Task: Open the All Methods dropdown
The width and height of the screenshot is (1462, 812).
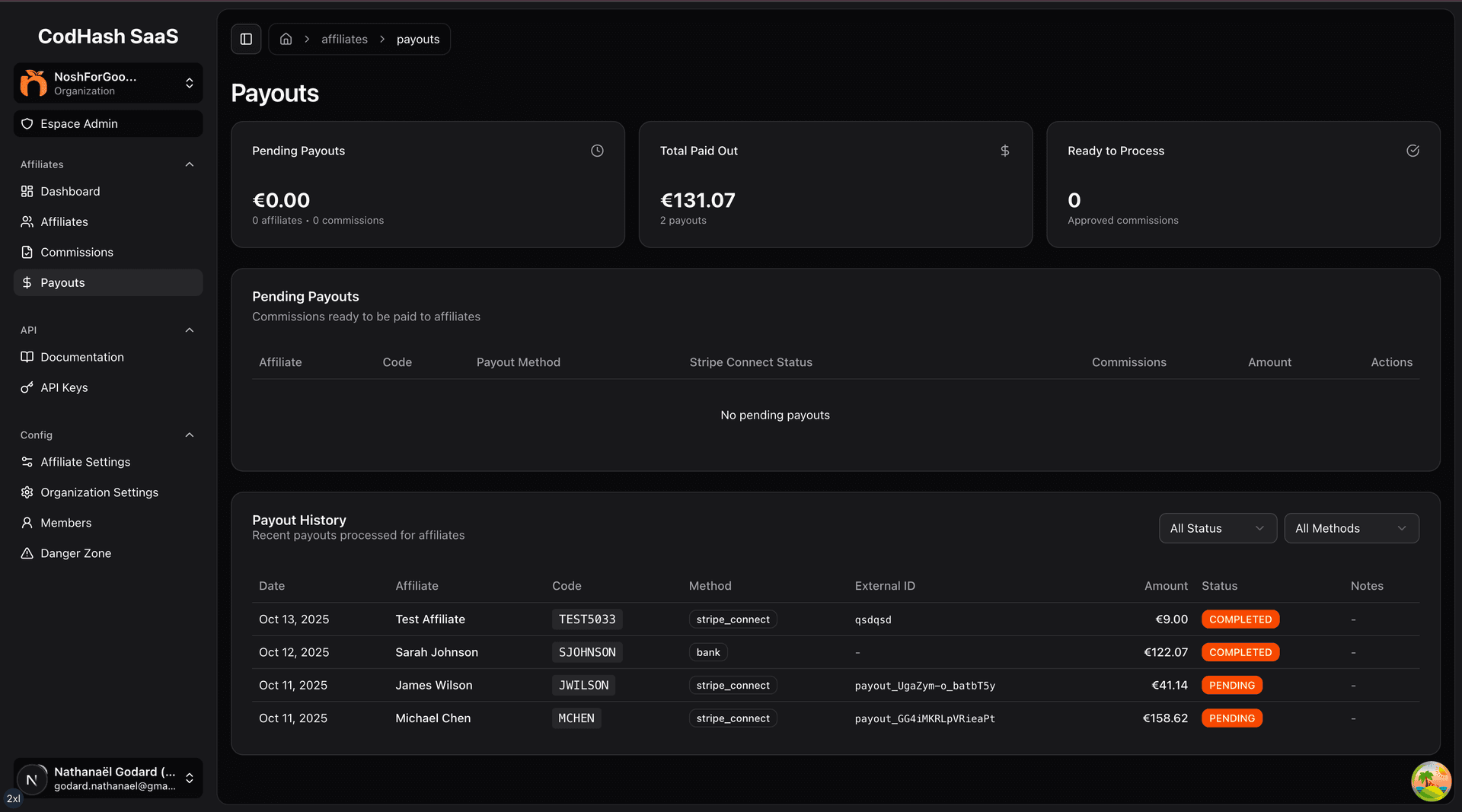Action: (1351, 528)
